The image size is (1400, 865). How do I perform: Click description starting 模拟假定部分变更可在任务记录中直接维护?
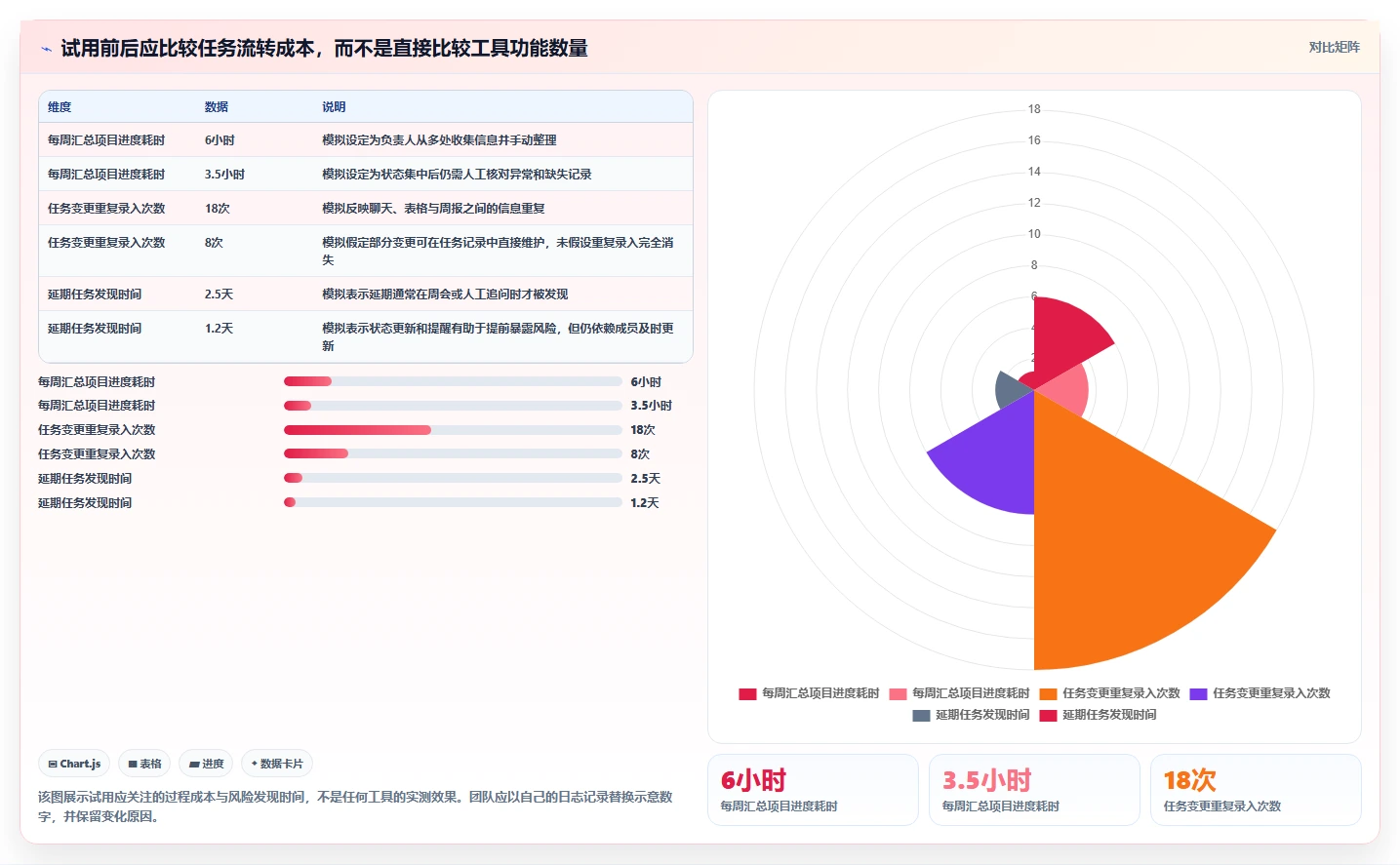[x=498, y=252]
